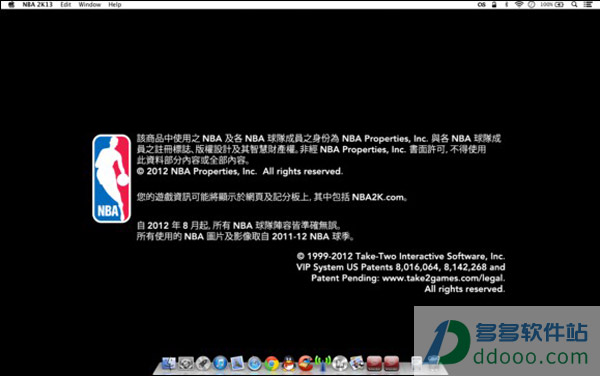Open the documents stack in Dock

point(417,363)
